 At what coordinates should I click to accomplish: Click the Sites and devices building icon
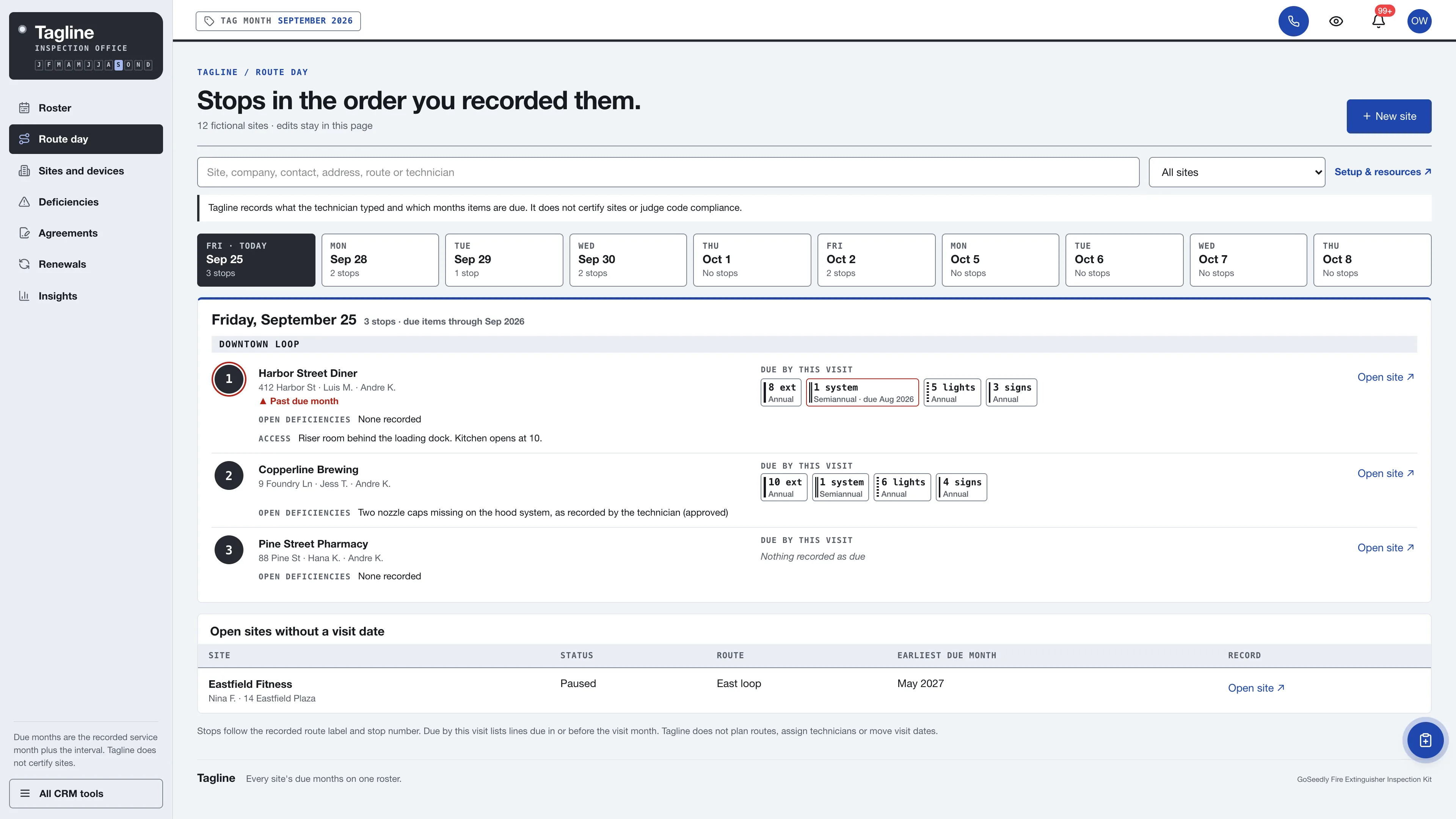(x=24, y=171)
